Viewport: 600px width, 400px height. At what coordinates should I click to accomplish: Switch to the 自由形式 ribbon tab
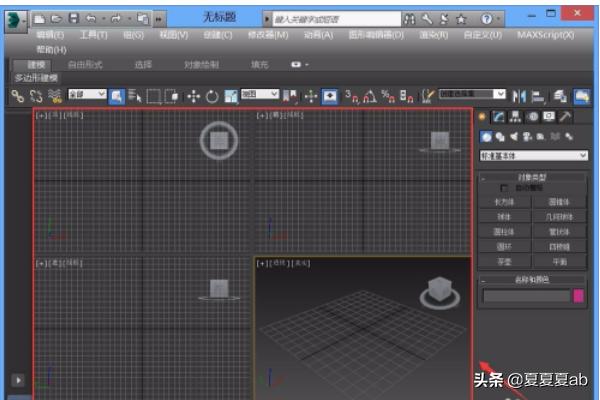pos(85,64)
